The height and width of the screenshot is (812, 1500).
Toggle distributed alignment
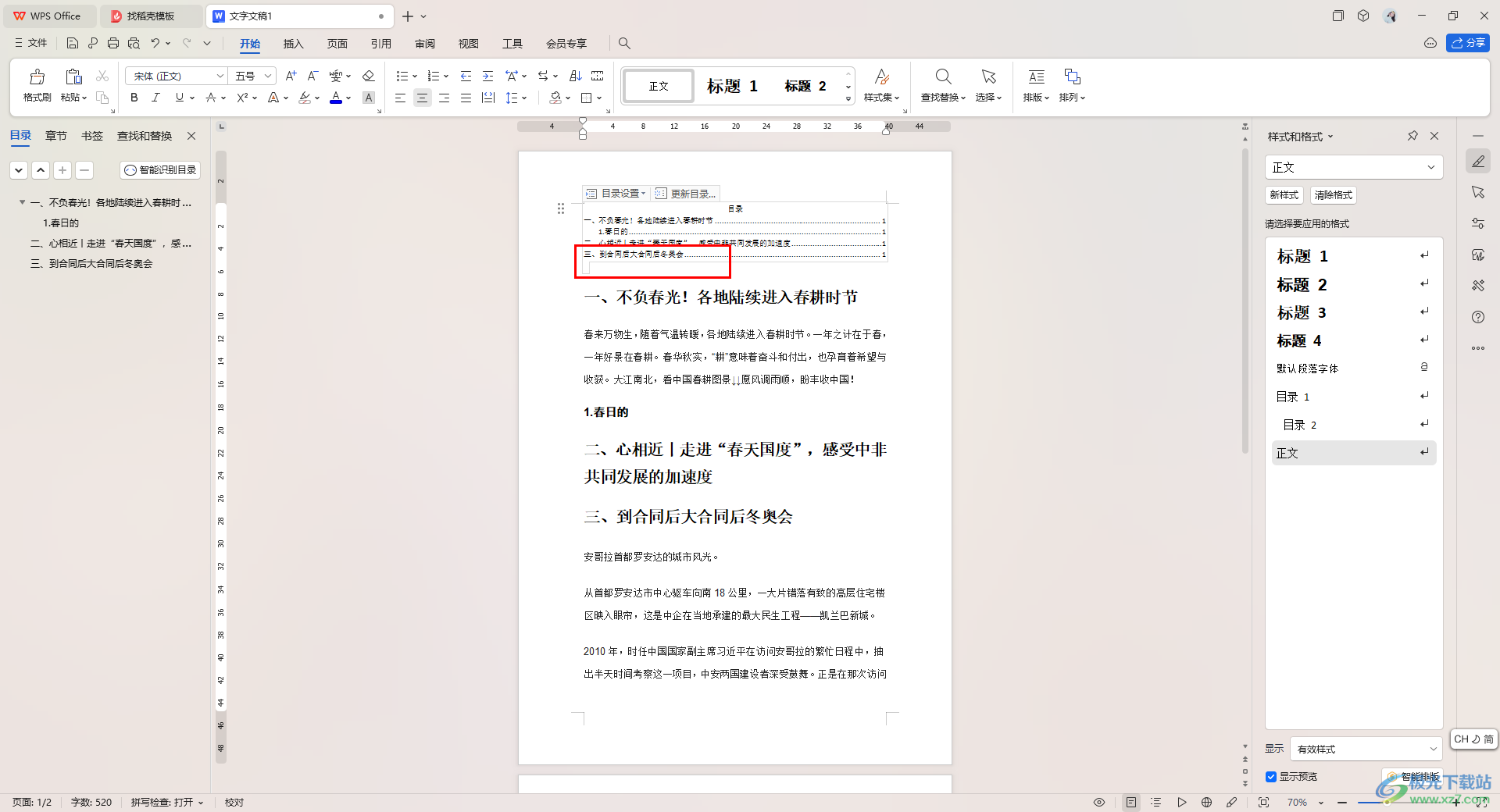[488, 98]
